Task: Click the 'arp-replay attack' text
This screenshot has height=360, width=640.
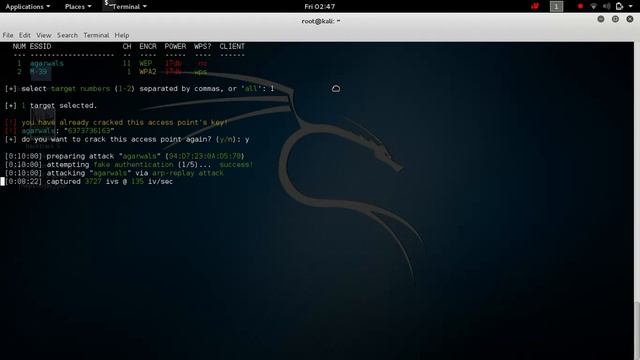Action: click(x=188, y=173)
